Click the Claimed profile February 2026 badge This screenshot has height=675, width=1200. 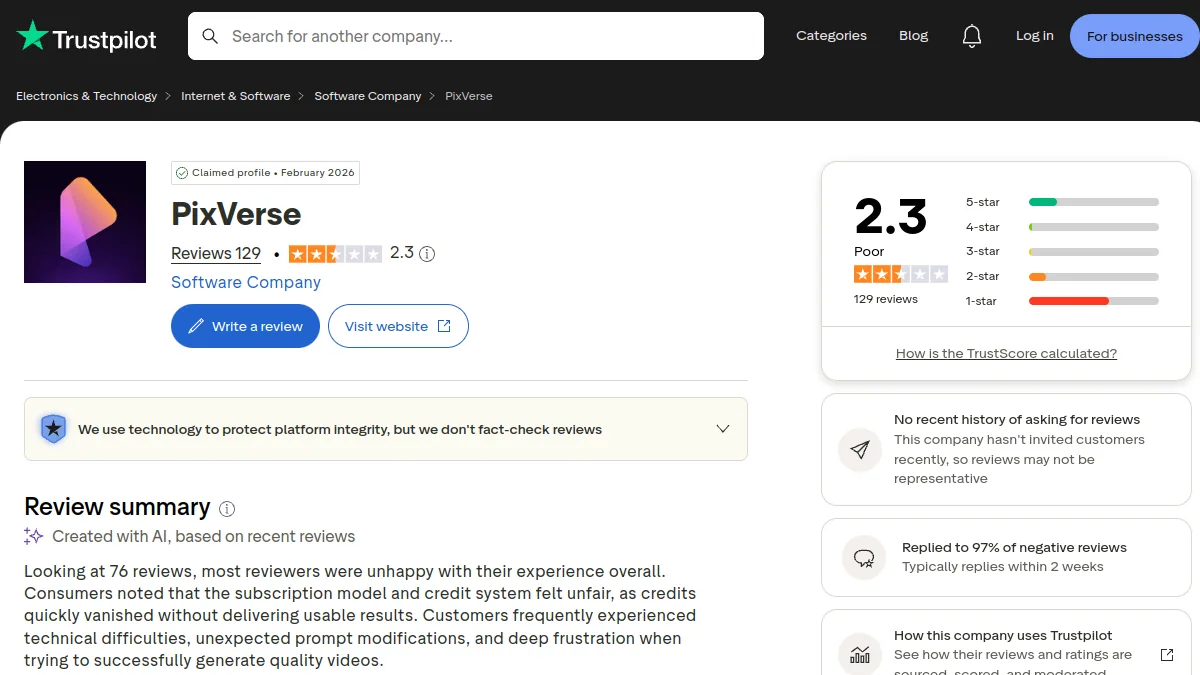[265, 173]
